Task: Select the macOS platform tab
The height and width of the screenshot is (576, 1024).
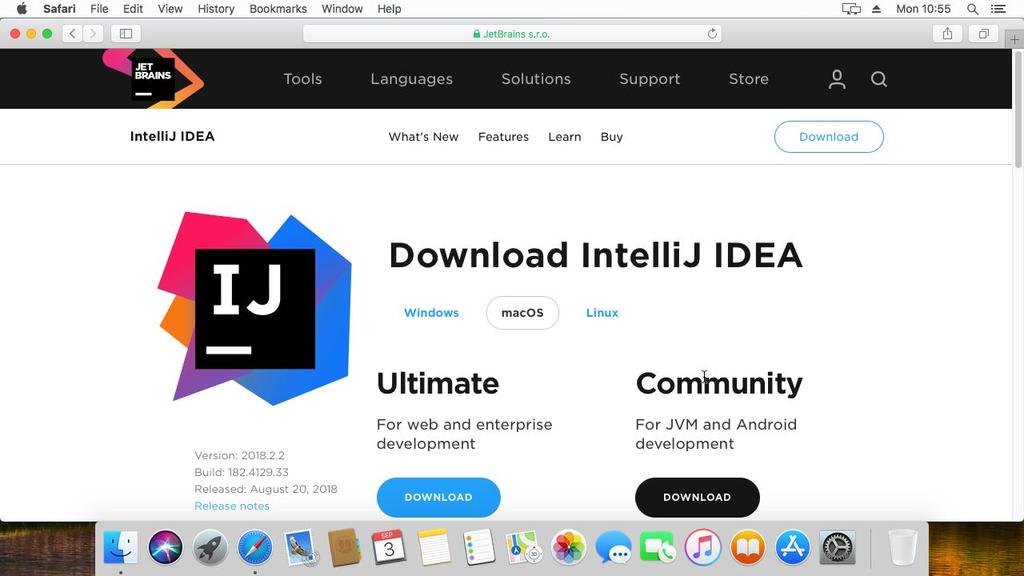Action: click(522, 313)
